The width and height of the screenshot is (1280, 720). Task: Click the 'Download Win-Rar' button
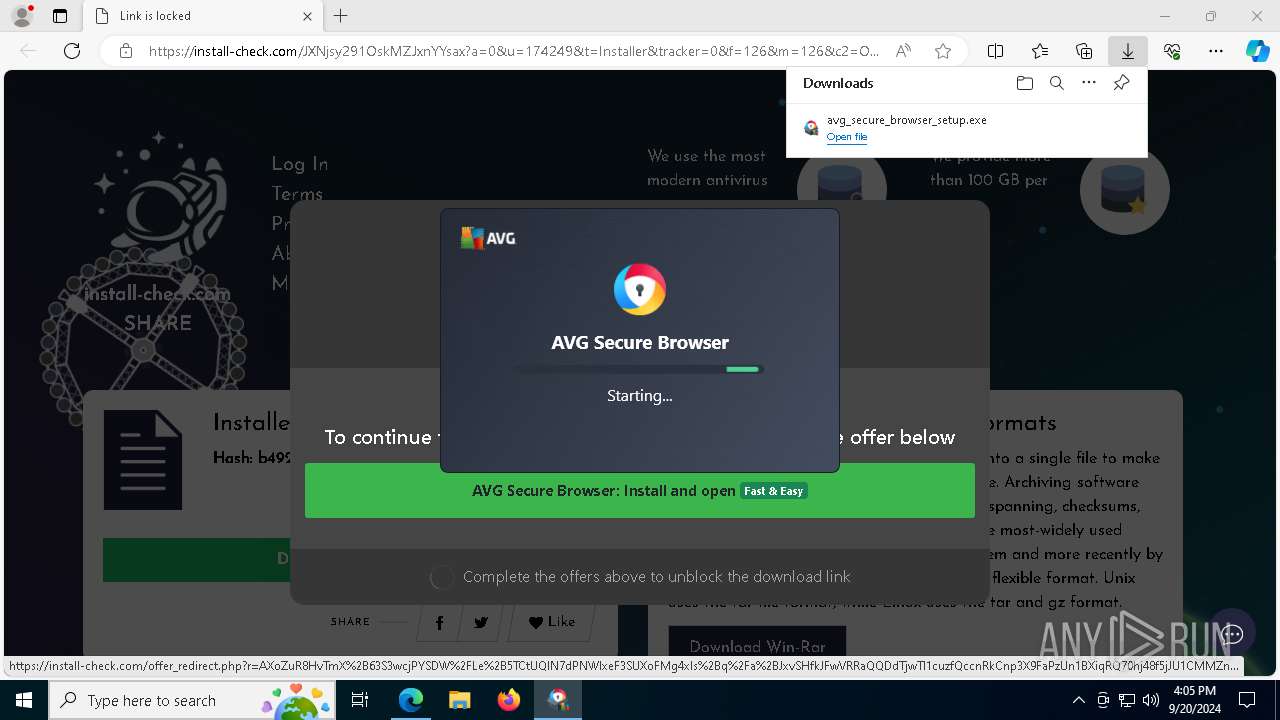757,646
